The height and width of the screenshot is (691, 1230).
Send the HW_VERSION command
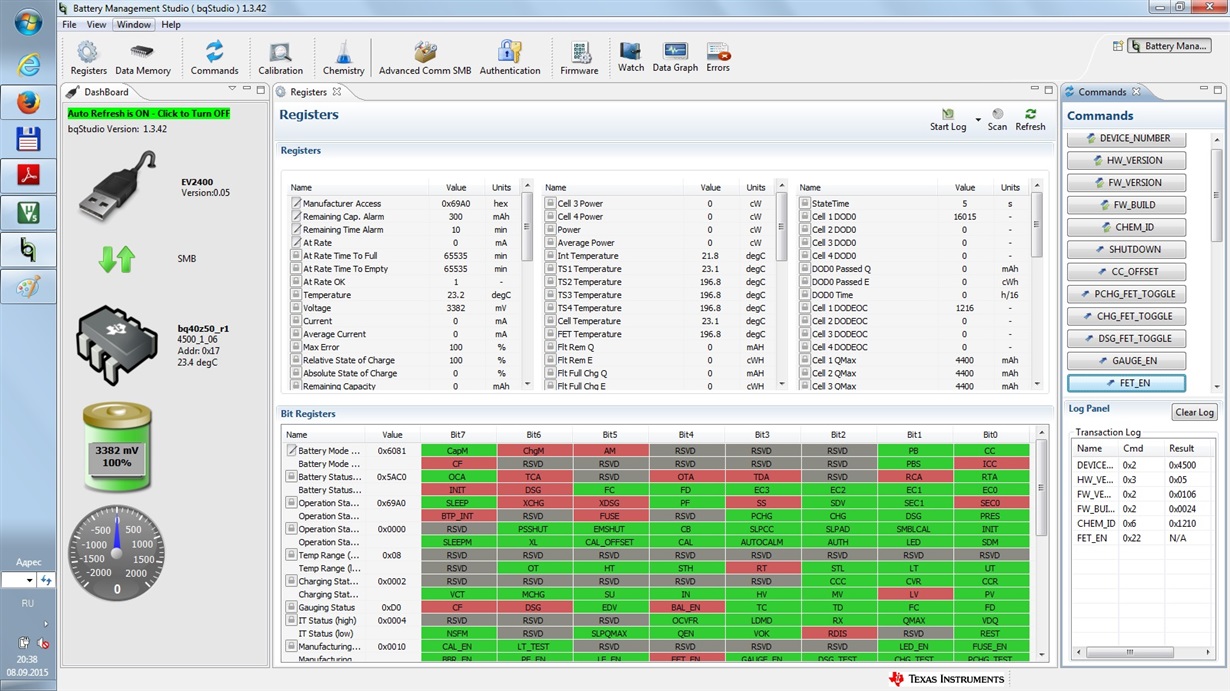tap(1127, 160)
